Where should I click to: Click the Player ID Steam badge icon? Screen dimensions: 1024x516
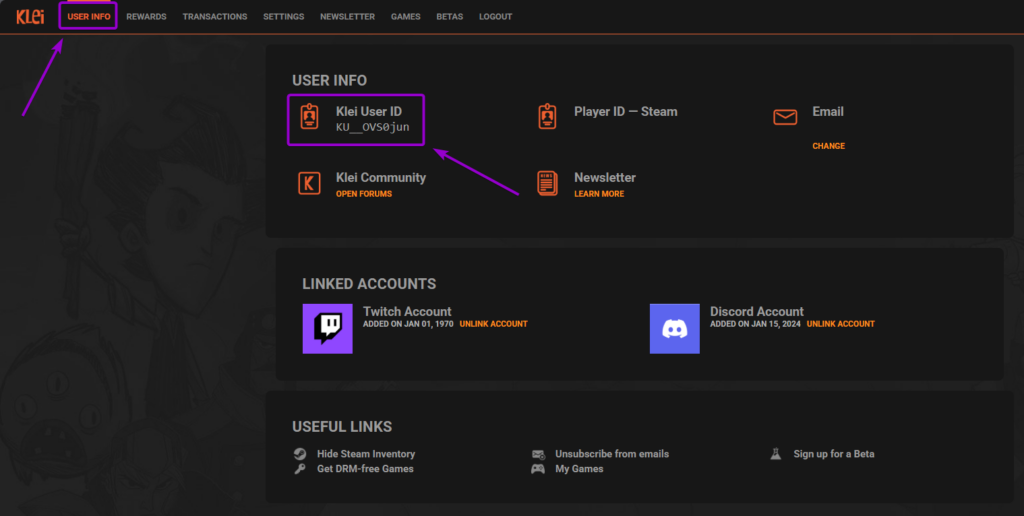click(x=547, y=116)
